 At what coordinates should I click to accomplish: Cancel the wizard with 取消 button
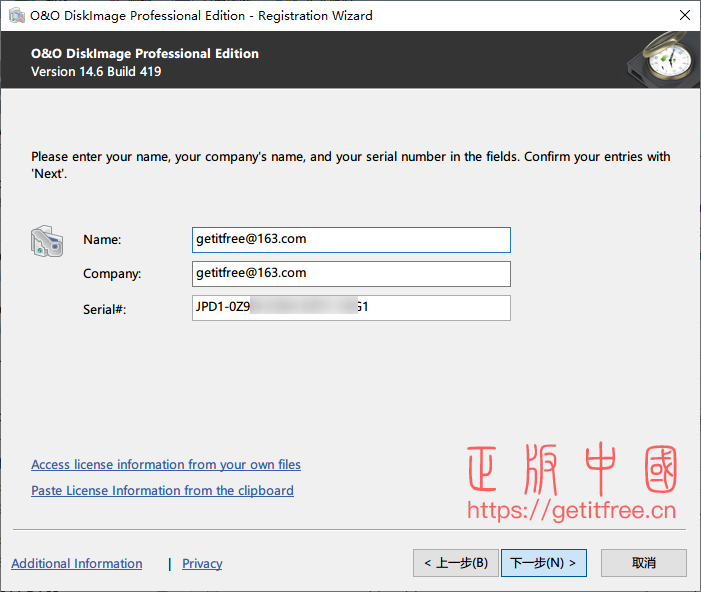coord(644,563)
